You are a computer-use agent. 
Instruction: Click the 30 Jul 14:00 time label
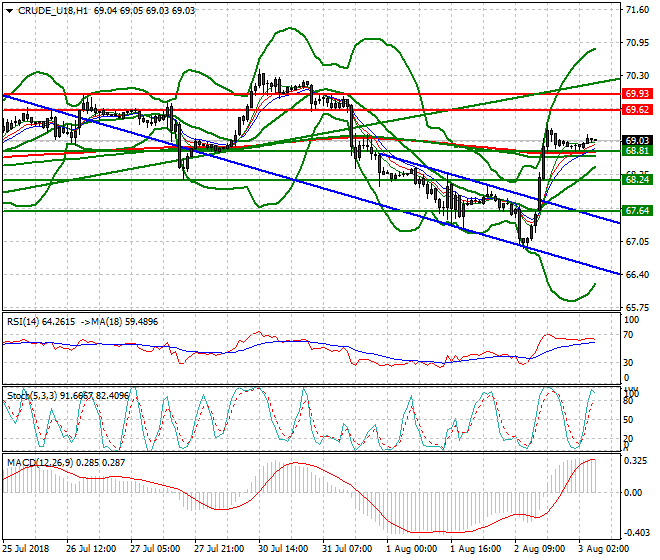pos(283,549)
